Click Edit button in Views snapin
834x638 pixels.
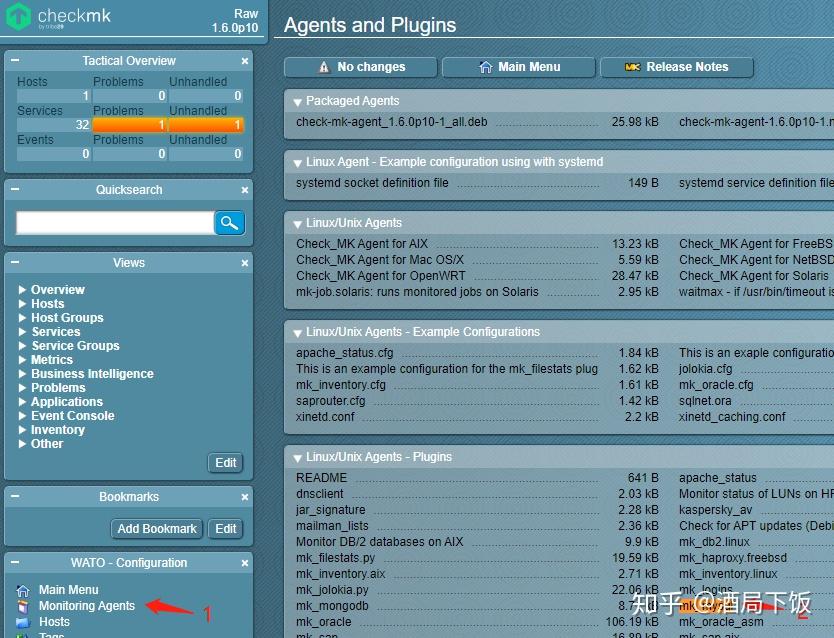click(226, 463)
